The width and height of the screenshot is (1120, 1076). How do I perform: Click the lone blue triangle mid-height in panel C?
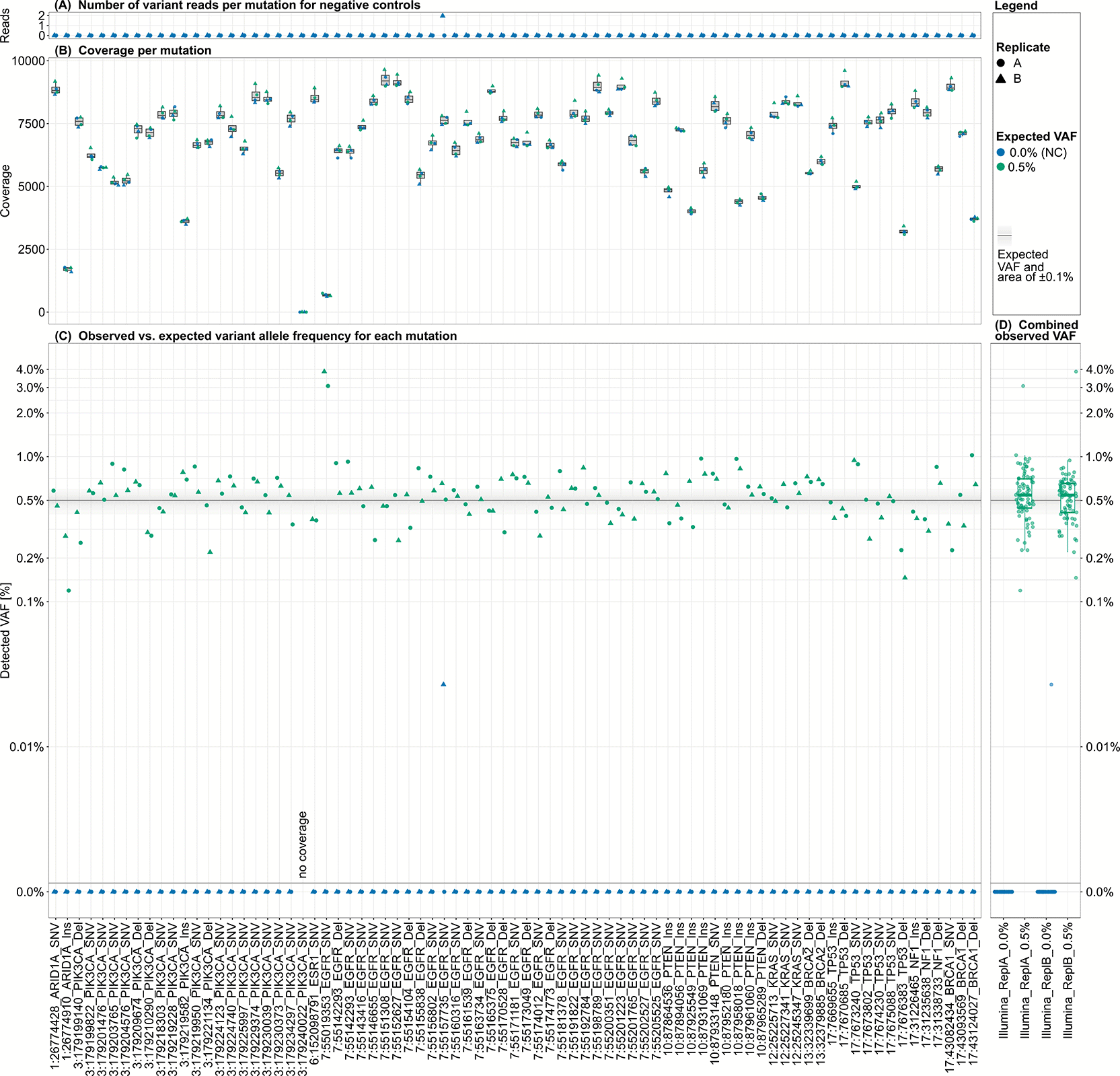[443, 684]
